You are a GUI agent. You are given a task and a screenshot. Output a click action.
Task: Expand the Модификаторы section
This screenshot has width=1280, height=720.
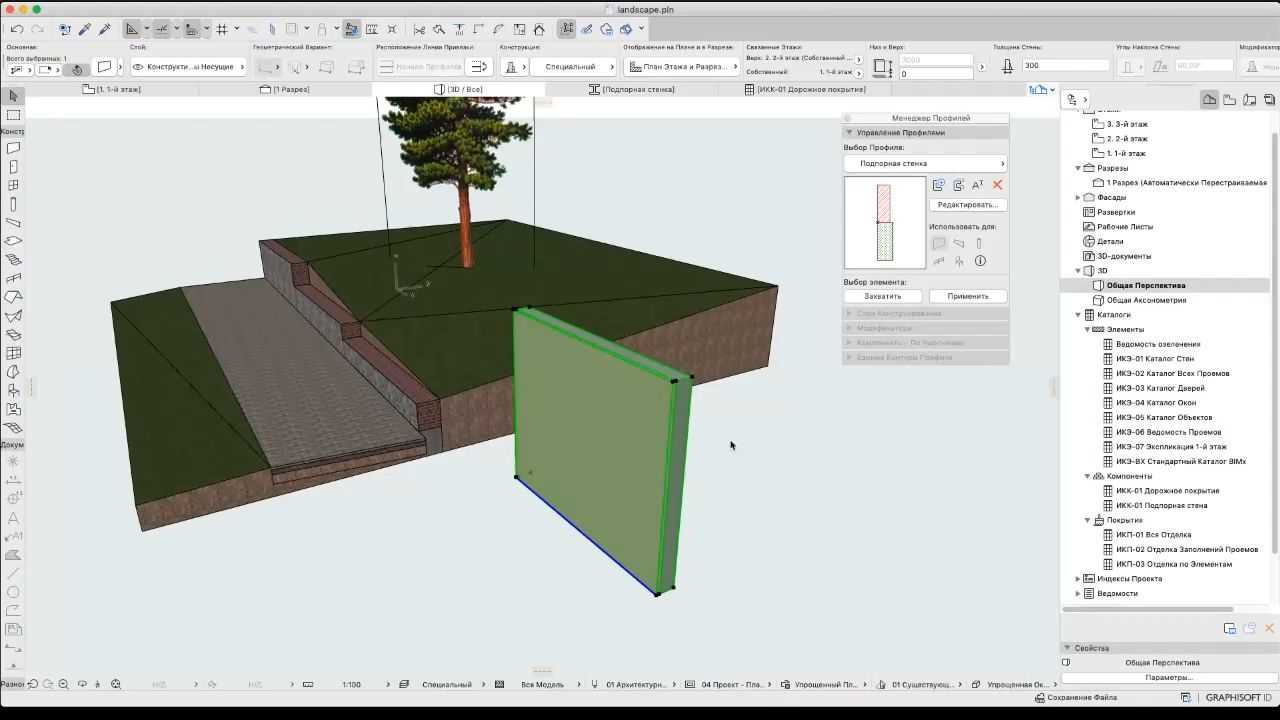pyautogui.click(x=849, y=328)
